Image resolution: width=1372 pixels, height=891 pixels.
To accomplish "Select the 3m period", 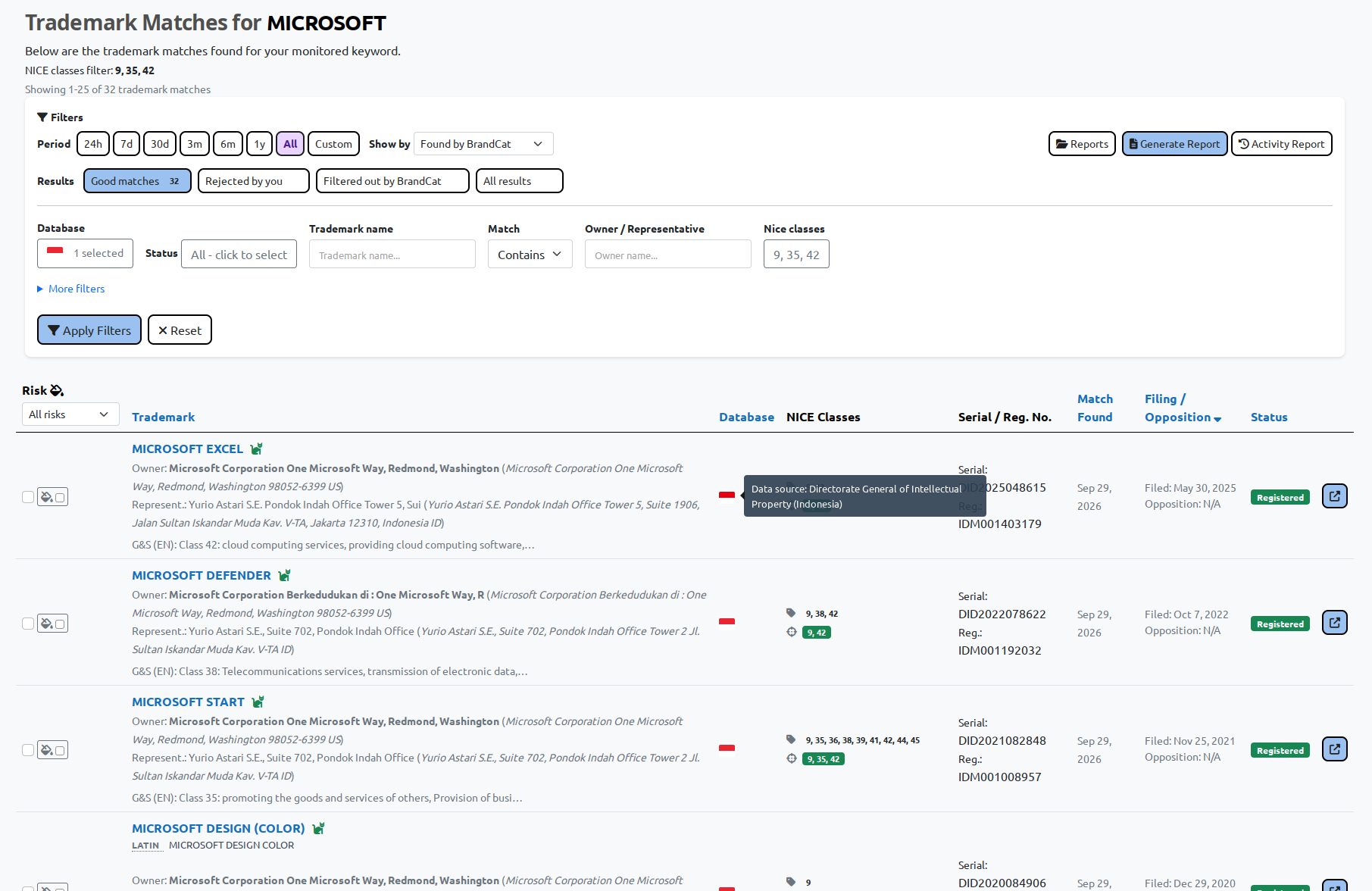I will [195, 144].
